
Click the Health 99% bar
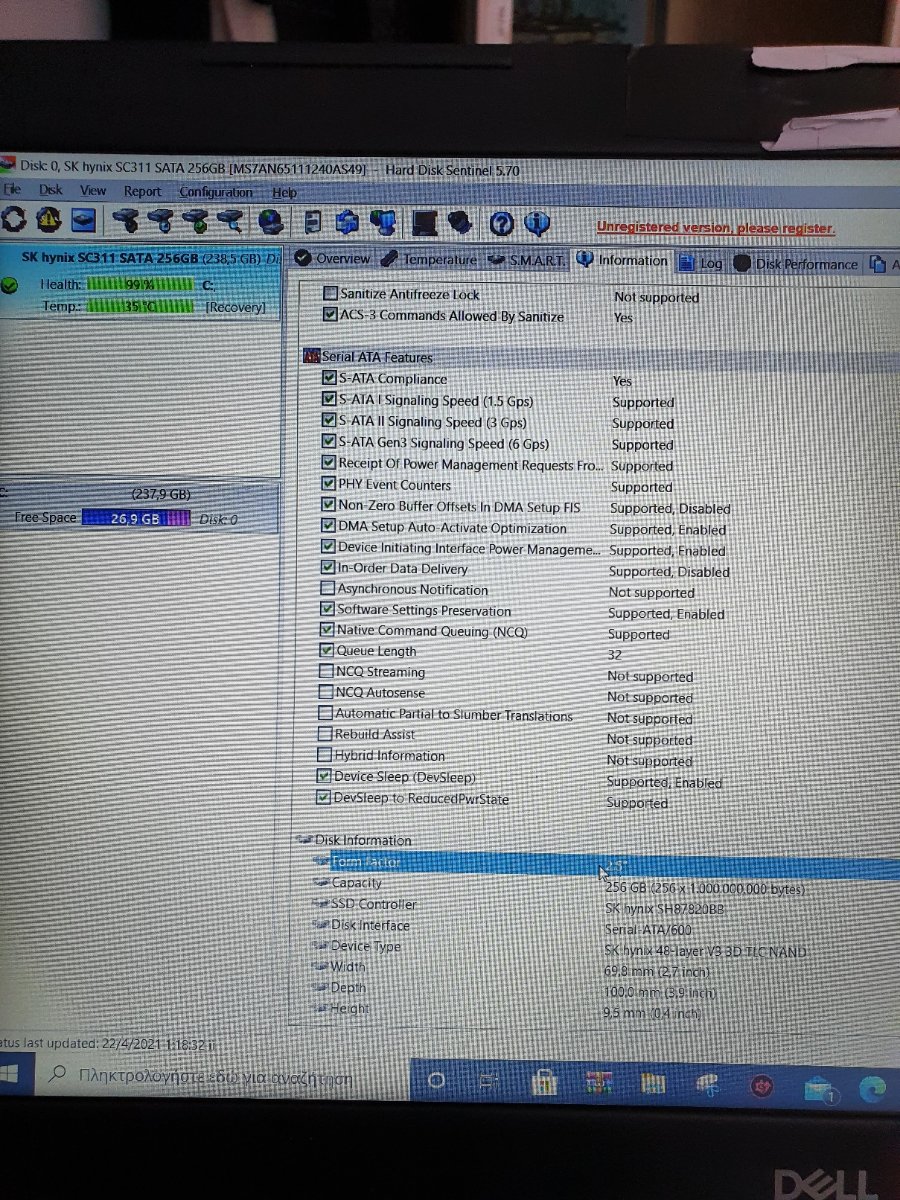(139, 285)
